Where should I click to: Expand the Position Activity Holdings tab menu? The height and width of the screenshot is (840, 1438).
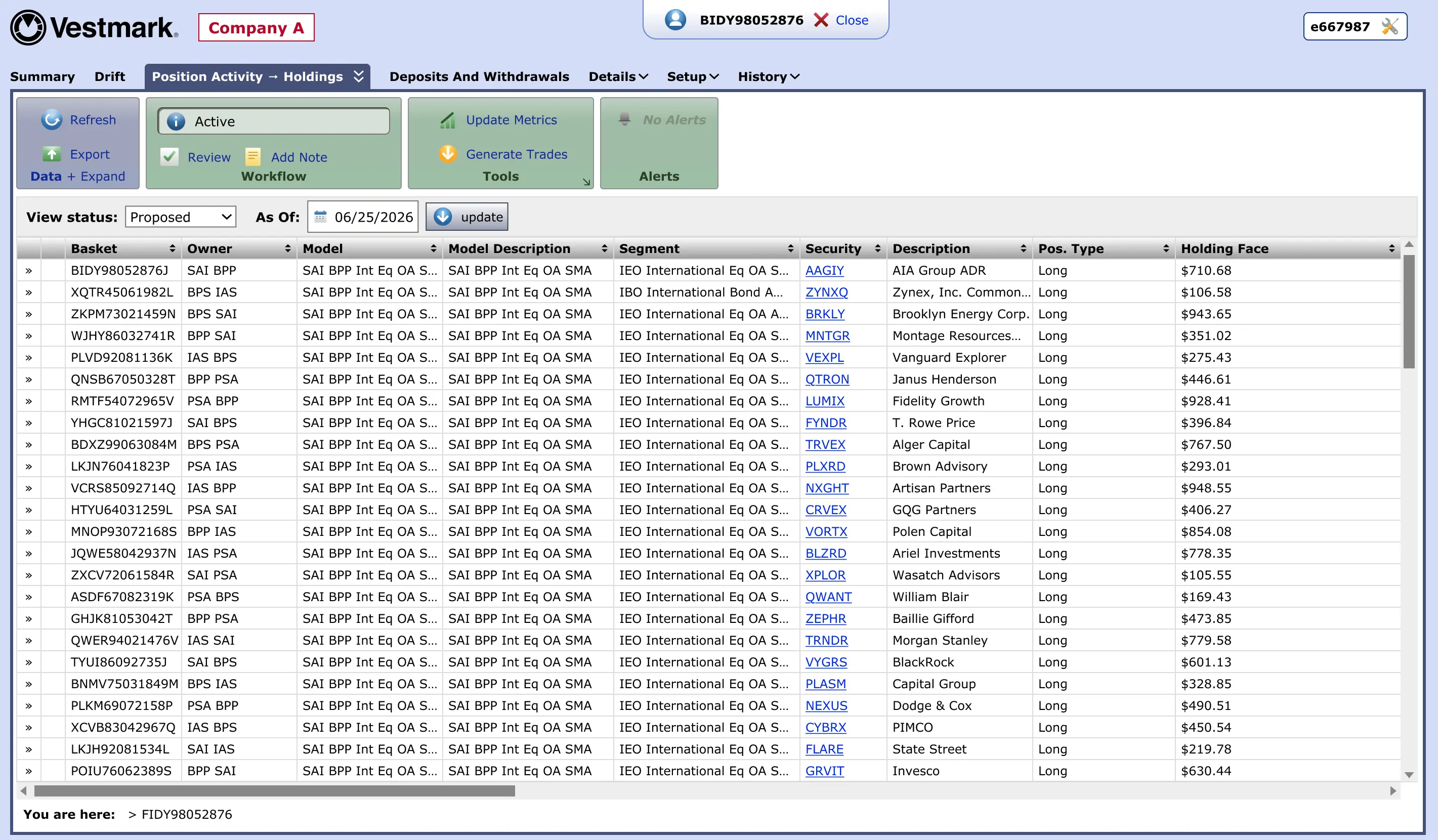coord(359,76)
